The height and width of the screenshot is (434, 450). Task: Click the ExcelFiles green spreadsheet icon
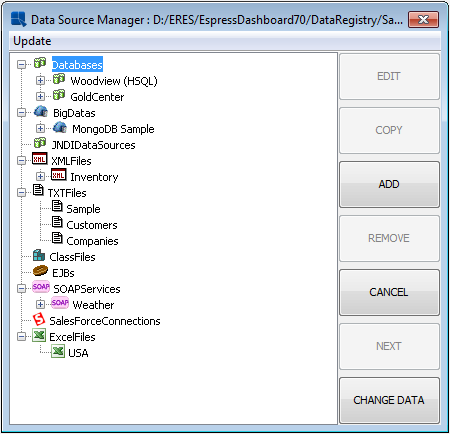tap(39, 335)
